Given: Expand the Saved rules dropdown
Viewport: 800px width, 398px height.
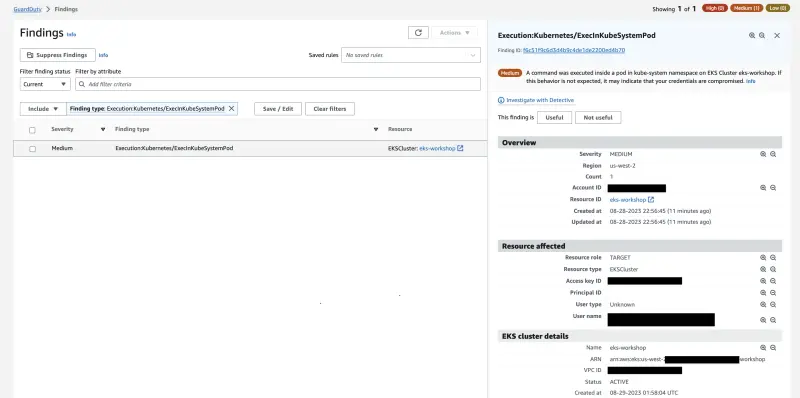Looking at the screenshot, I should point(411,55).
